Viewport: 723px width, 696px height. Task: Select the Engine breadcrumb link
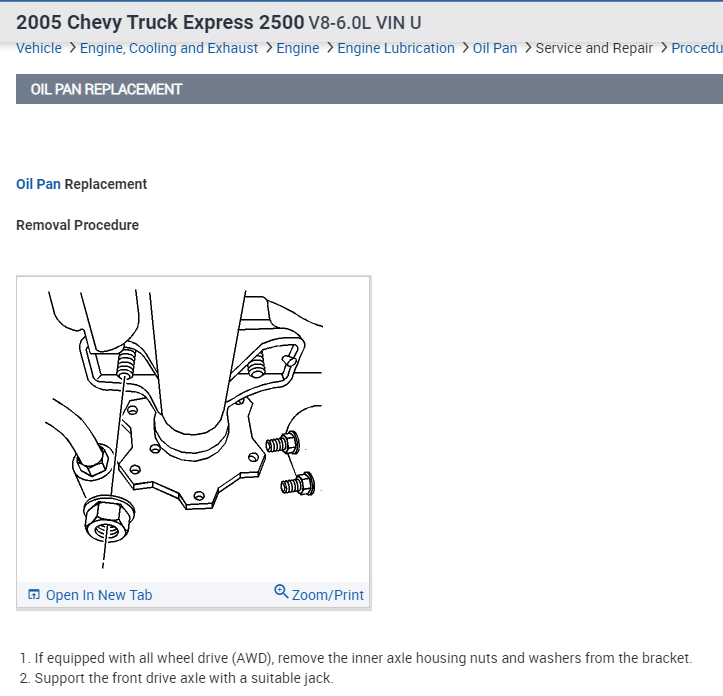297,48
